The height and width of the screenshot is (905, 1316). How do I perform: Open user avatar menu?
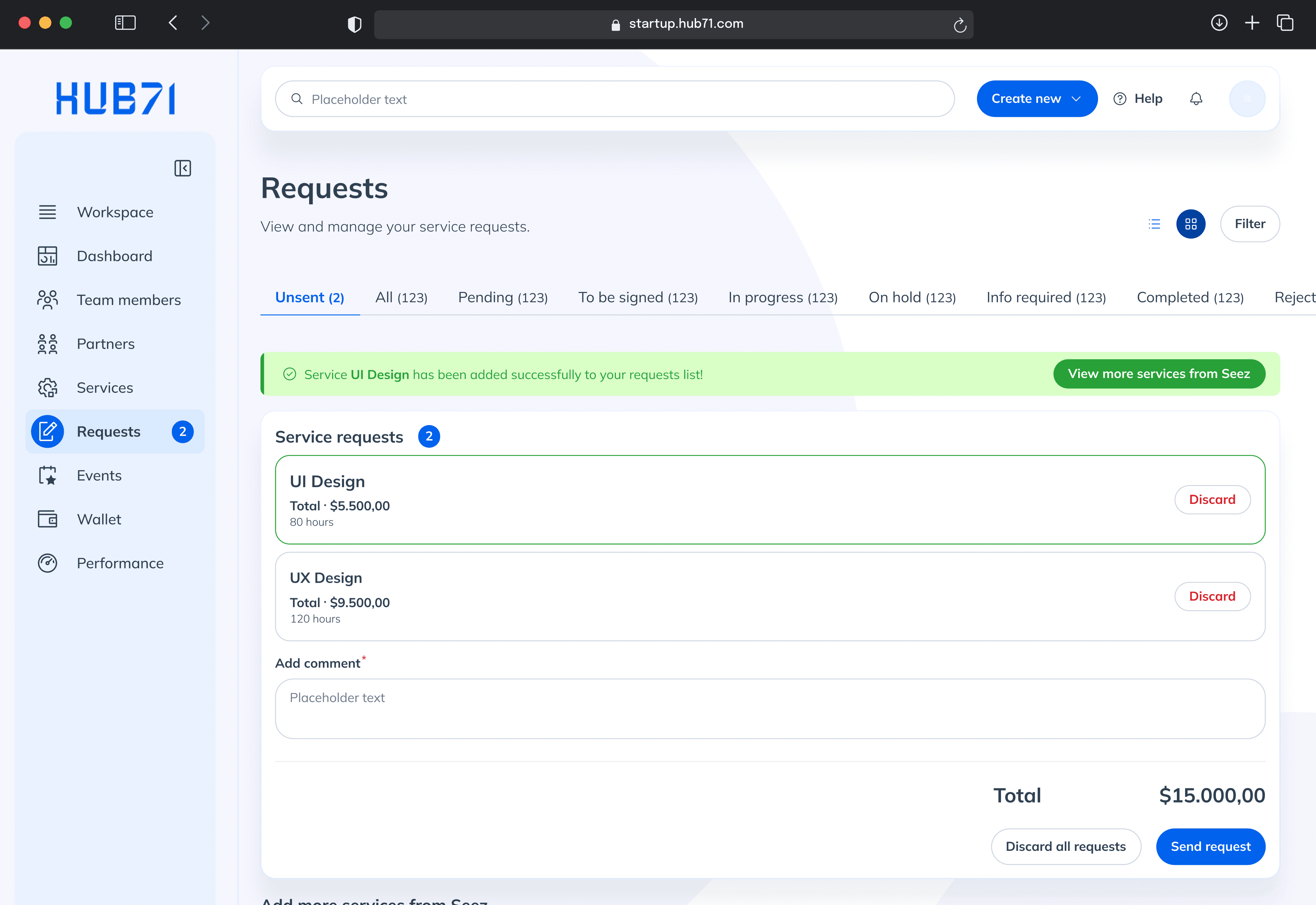click(x=1247, y=99)
